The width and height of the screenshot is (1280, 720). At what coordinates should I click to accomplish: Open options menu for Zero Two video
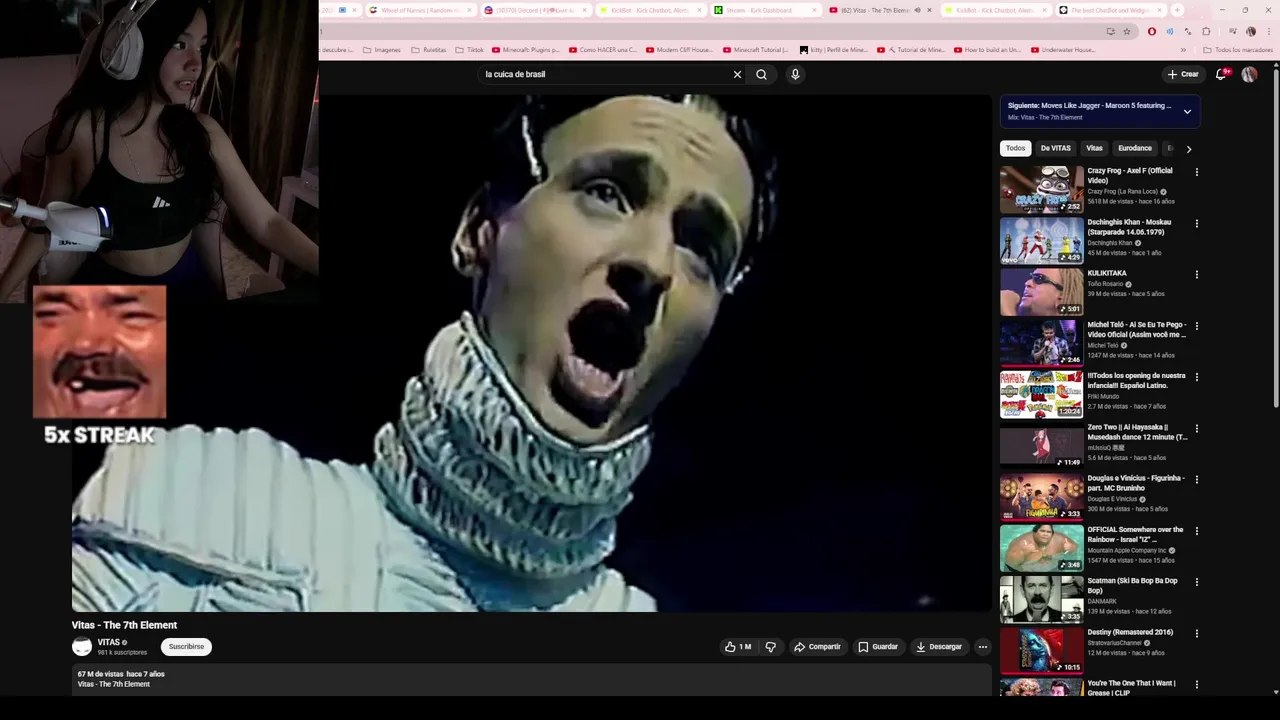coord(1196,428)
